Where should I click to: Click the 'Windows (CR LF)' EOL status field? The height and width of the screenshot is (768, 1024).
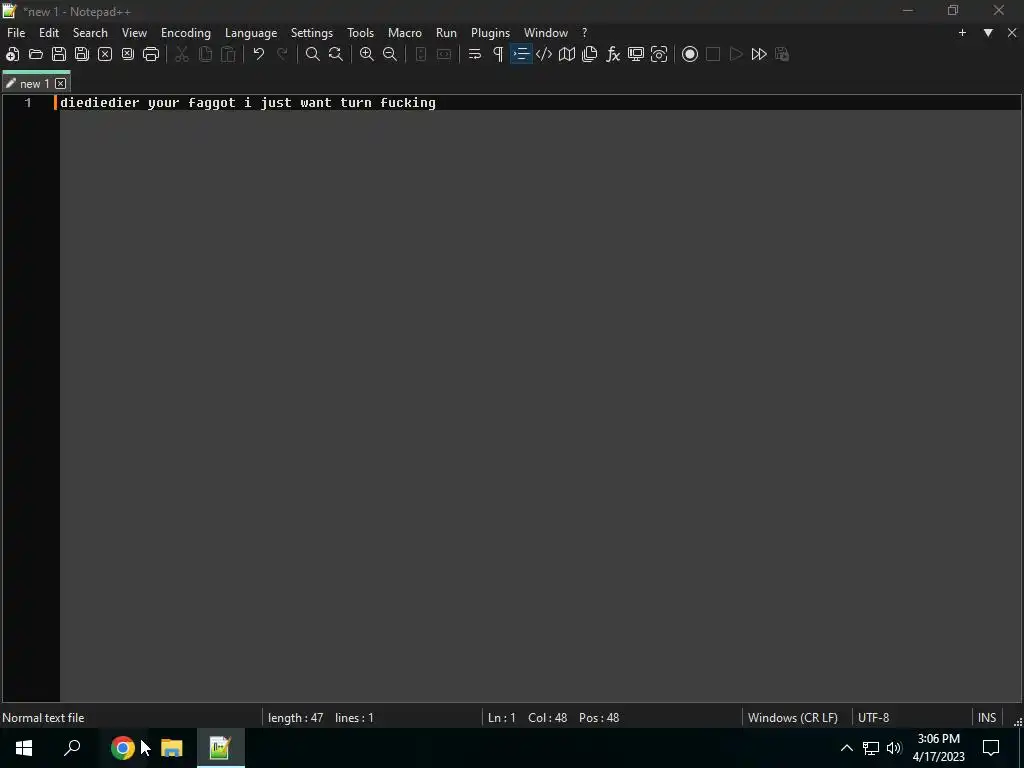pyautogui.click(x=793, y=718)
